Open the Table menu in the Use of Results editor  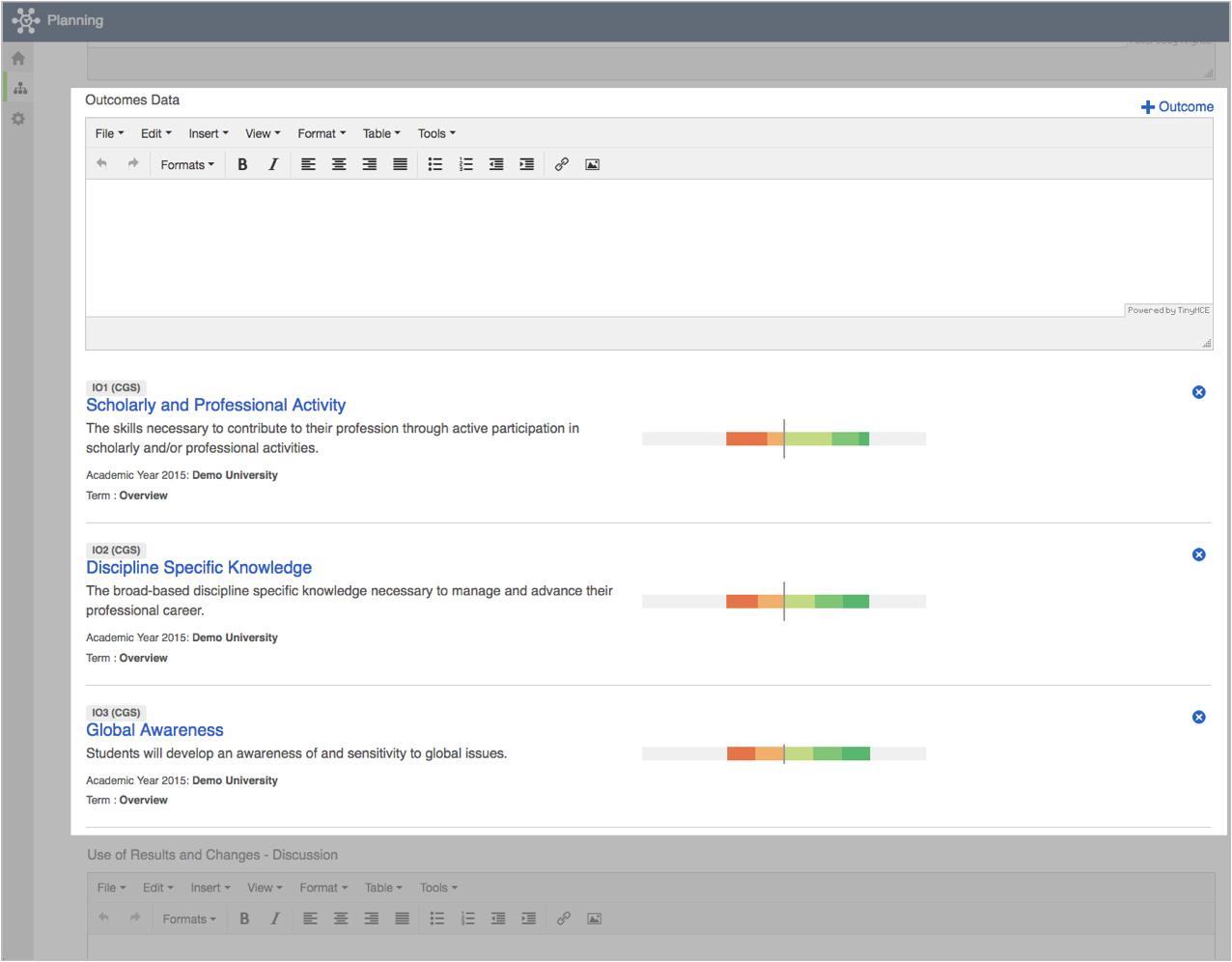tap(383, 888)
